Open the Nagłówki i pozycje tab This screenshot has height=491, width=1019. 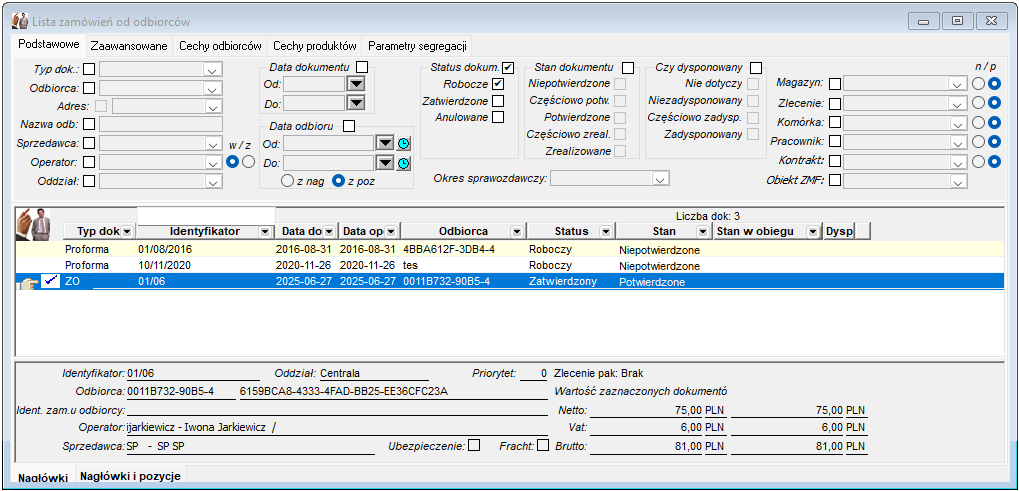pyautogui.click(x=130, y=475)
